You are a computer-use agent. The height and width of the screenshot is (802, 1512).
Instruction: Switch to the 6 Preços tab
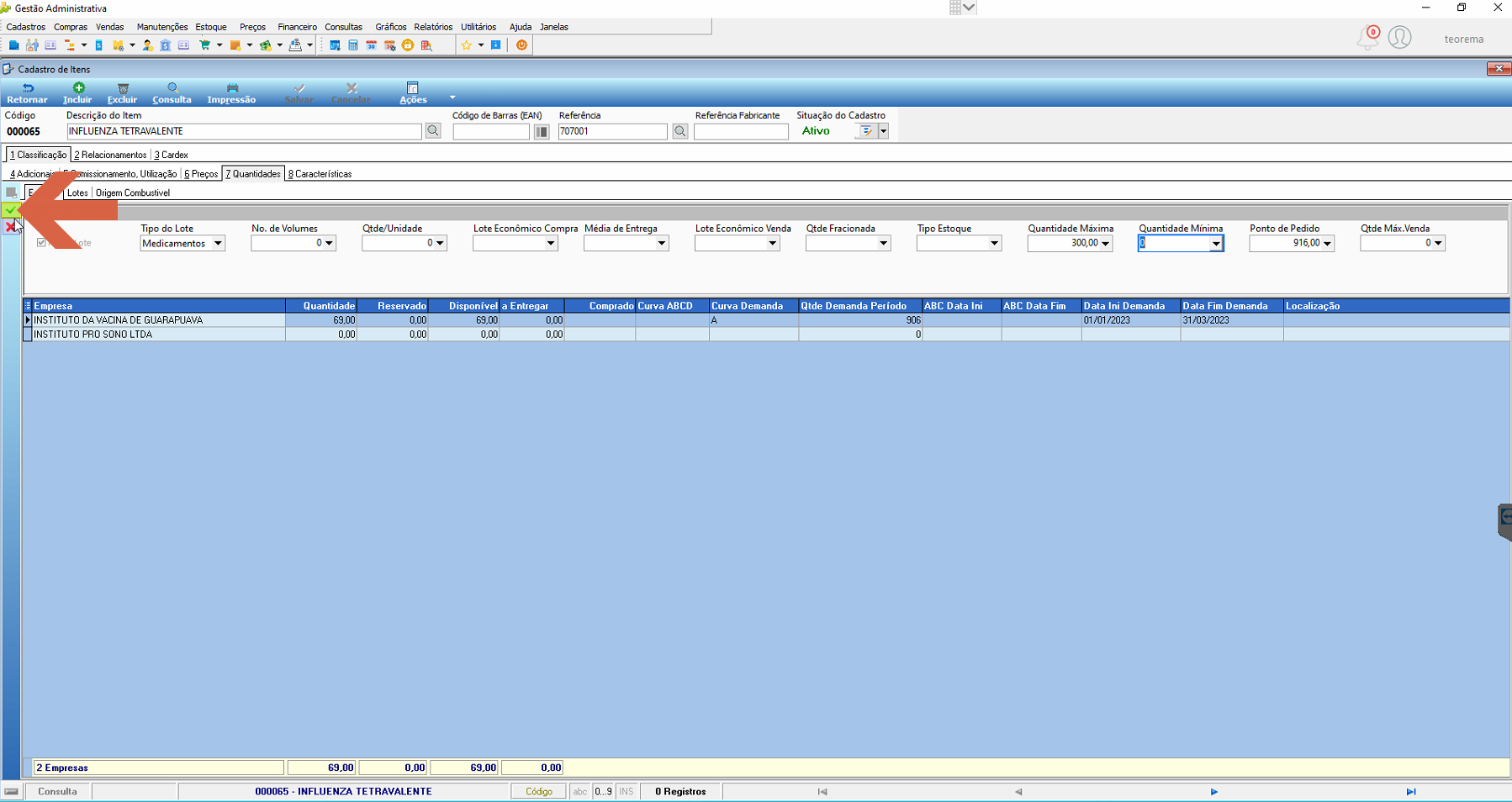201,174
